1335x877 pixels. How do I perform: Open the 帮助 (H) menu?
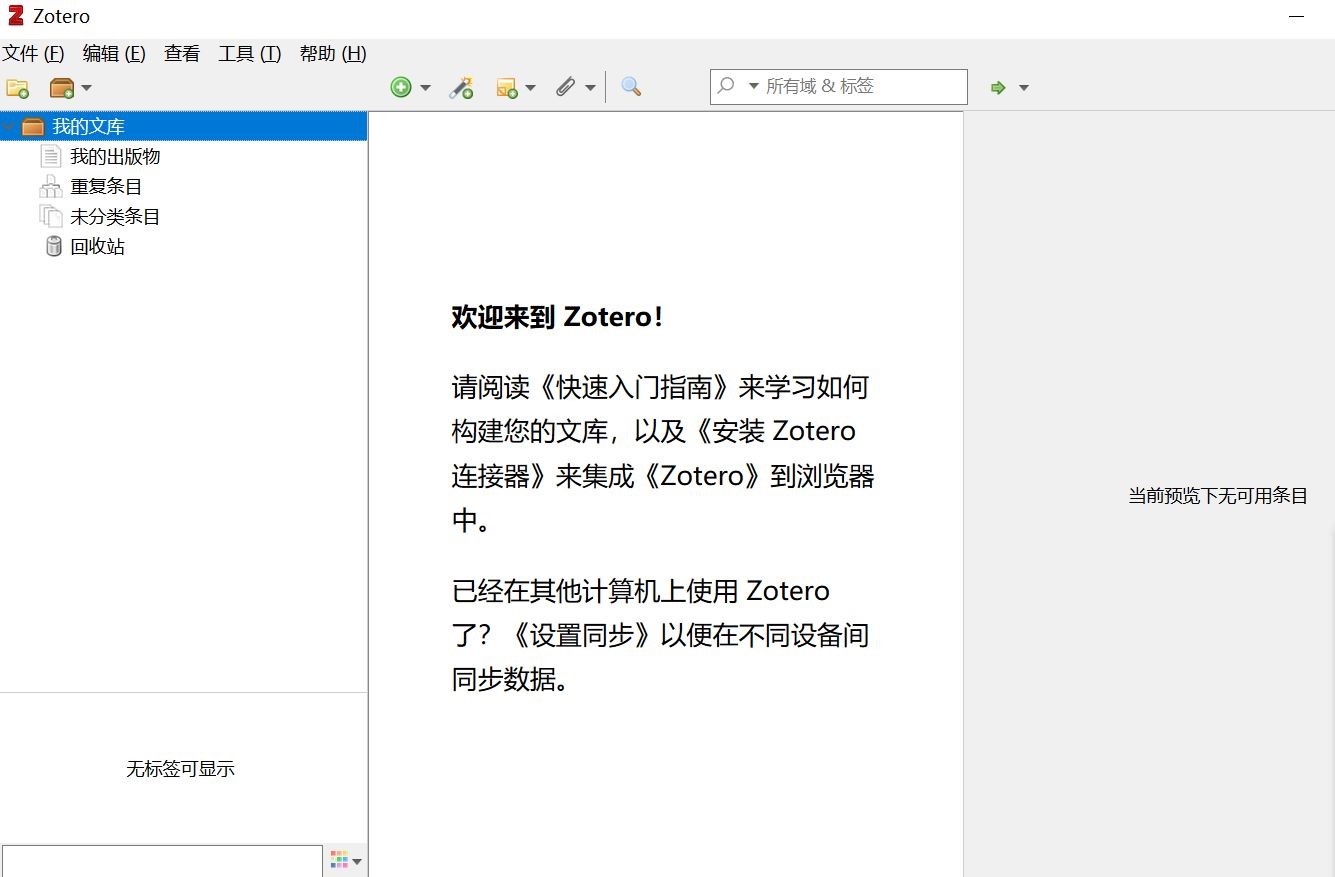[x=333, y=54]
